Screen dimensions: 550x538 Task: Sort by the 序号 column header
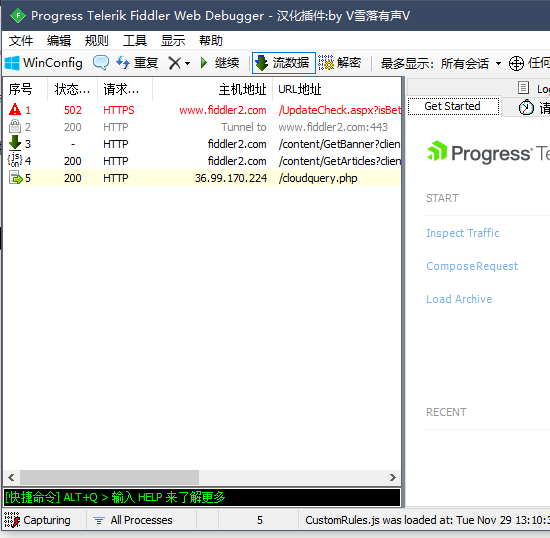[x=21, y=89]
